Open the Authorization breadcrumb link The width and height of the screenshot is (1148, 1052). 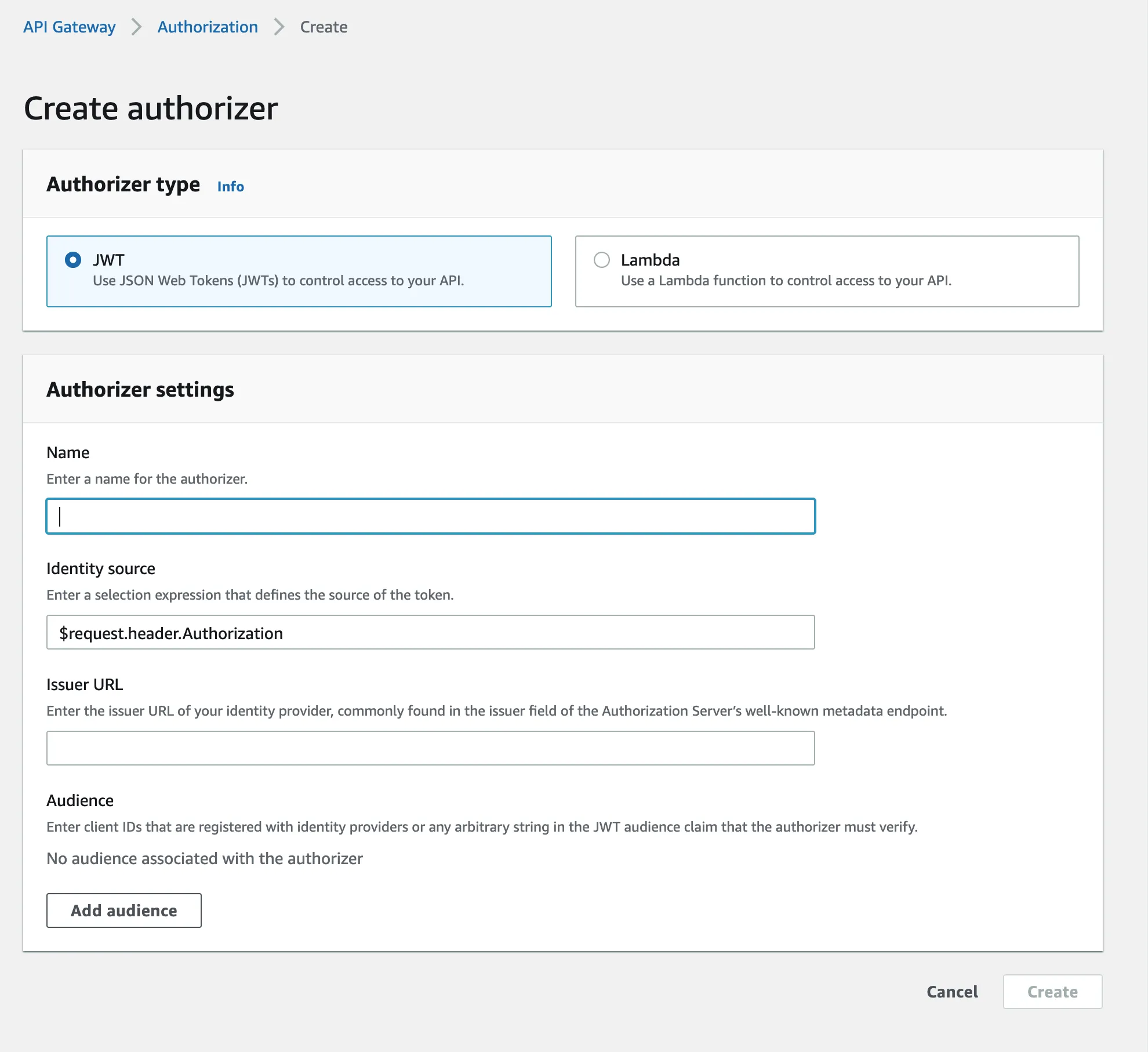pos(208,27)
